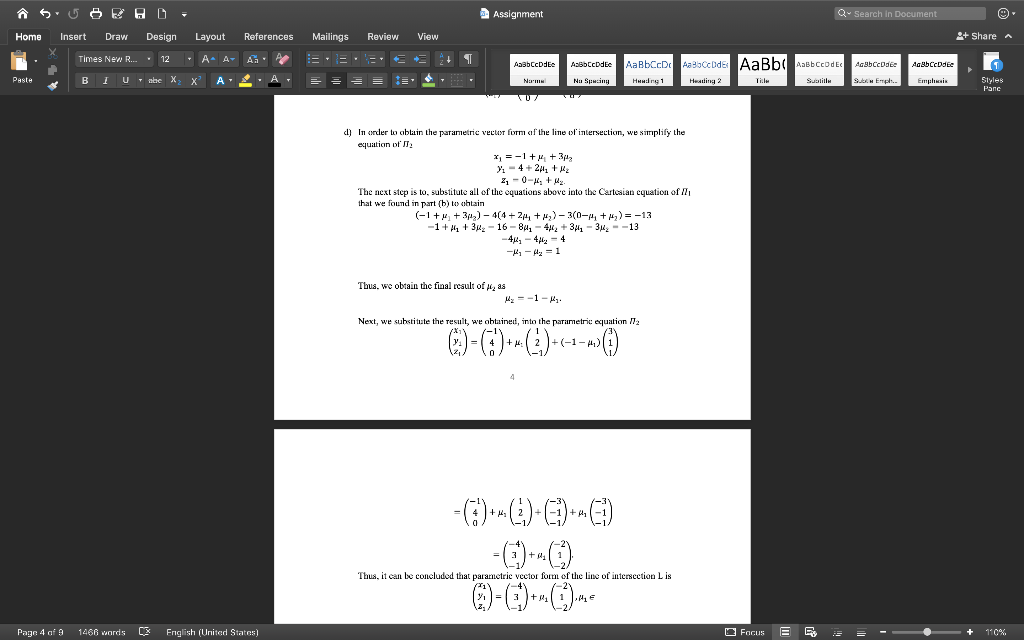Open line and paragraph spacing button
This screenshot has height=640, width=1024.
coord(404,80)
